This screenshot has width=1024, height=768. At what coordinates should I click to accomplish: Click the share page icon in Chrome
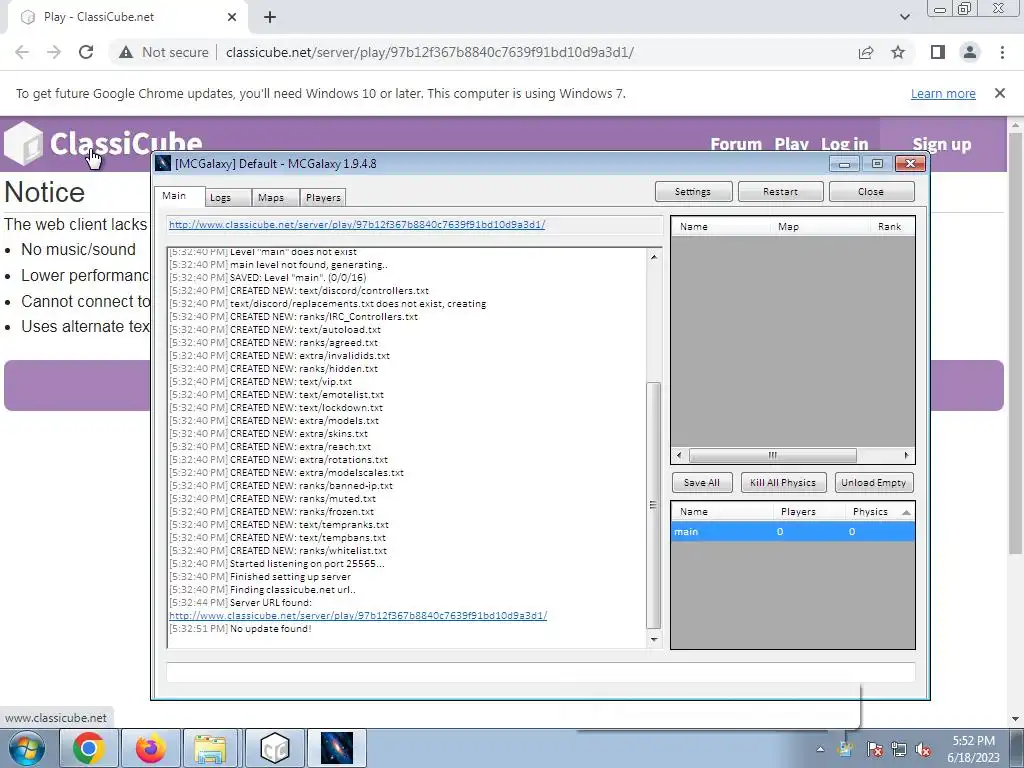[866, 52]
